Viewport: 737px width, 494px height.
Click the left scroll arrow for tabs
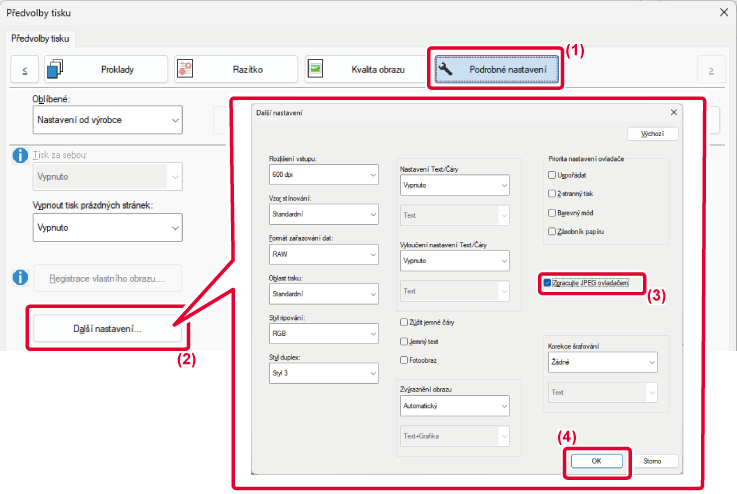coord(24,69)
